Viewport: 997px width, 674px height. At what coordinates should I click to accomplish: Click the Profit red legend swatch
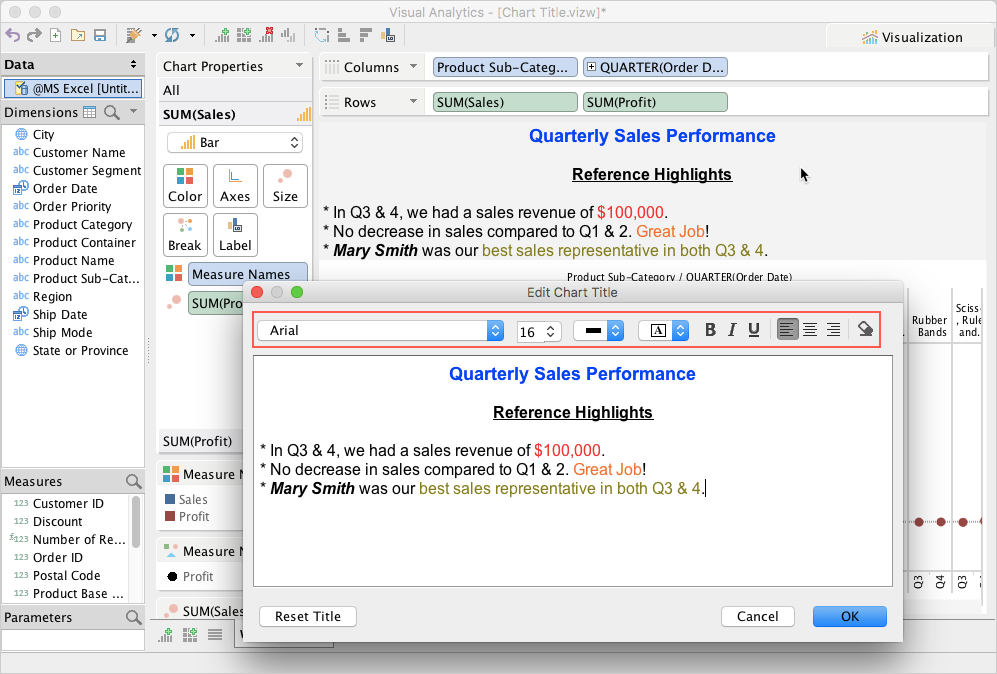[x=170, y=516]
